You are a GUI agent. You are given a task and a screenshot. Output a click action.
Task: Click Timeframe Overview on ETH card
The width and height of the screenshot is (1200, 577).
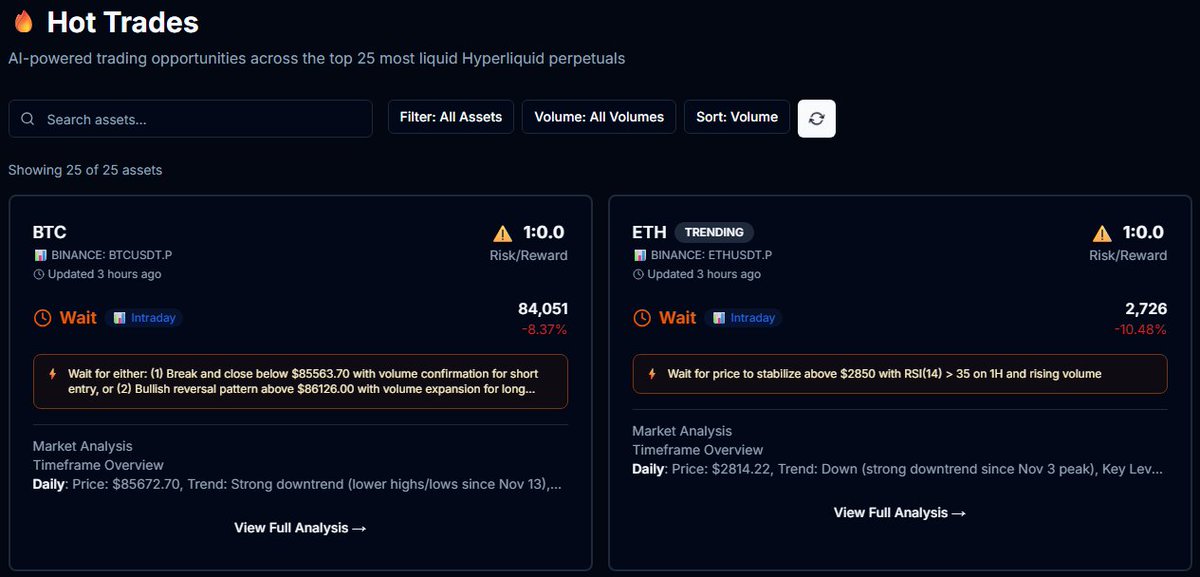697,450
